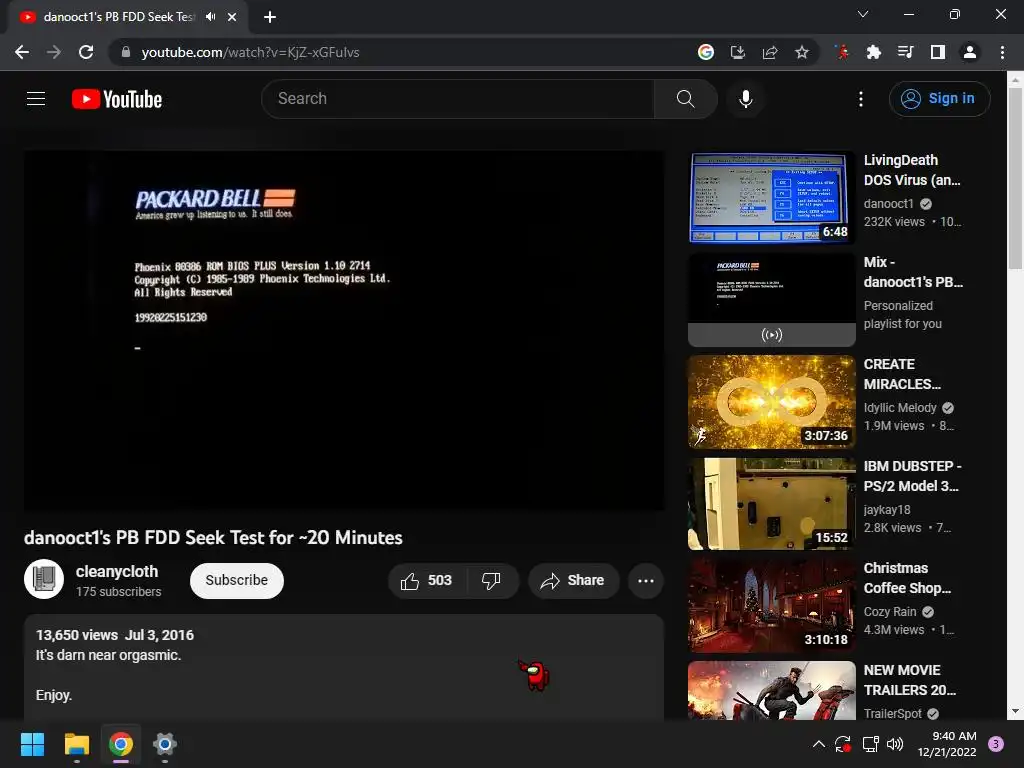Open Chrome profile icon

point(970,52)
